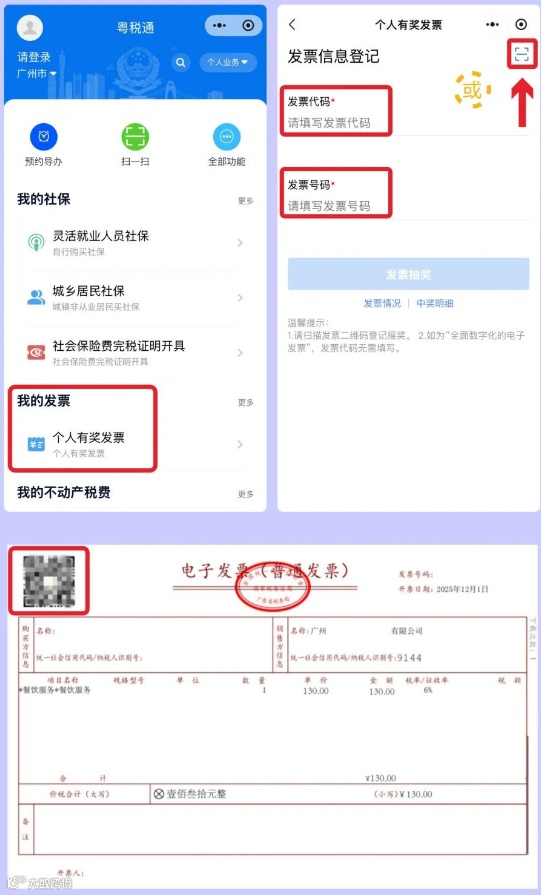Open the 广州市 city selector

pos(37,74)
